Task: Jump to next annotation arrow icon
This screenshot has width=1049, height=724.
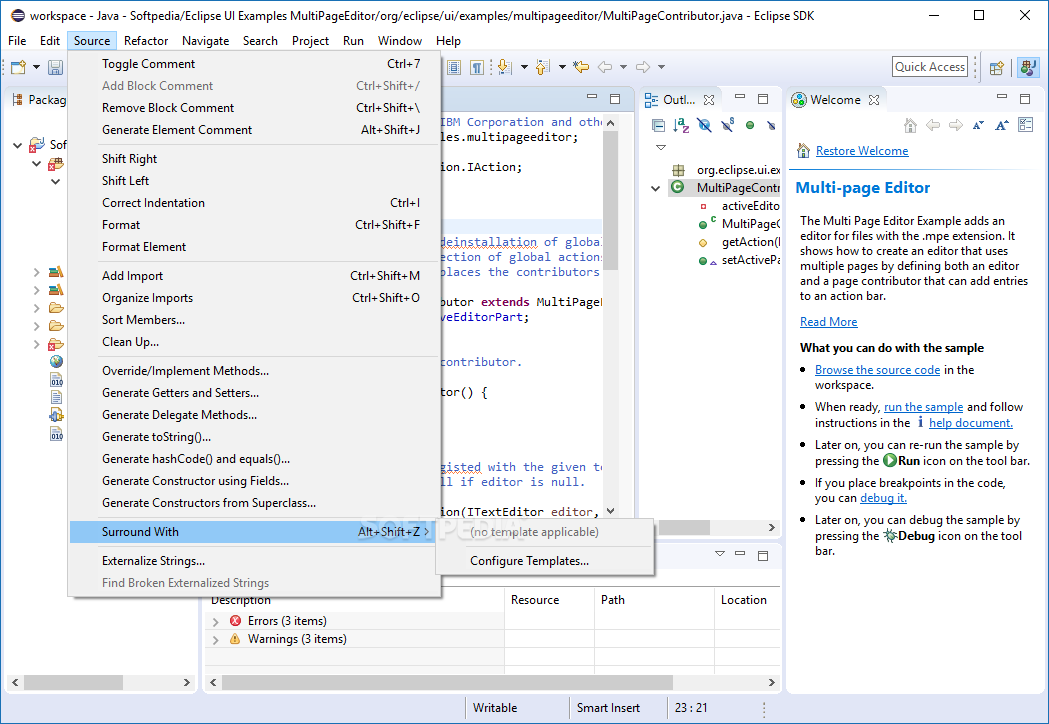Action: [x=505, y=67]
